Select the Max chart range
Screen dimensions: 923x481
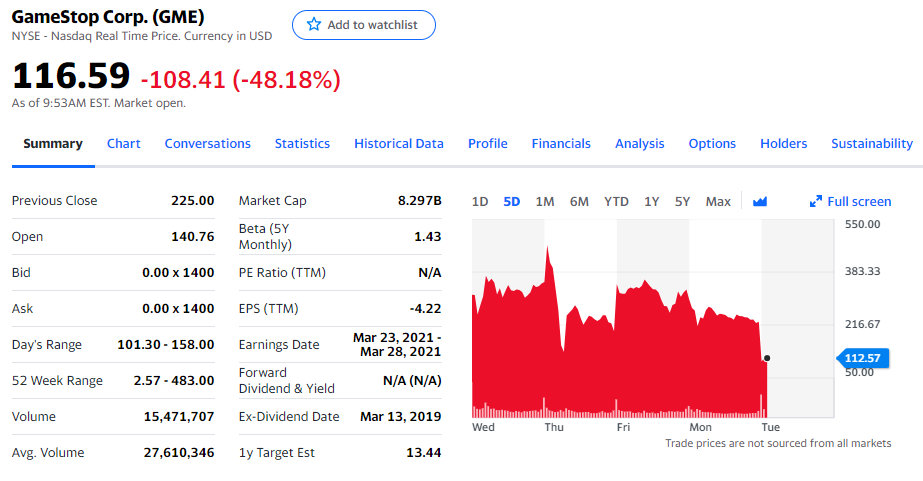tap(718, 201)
